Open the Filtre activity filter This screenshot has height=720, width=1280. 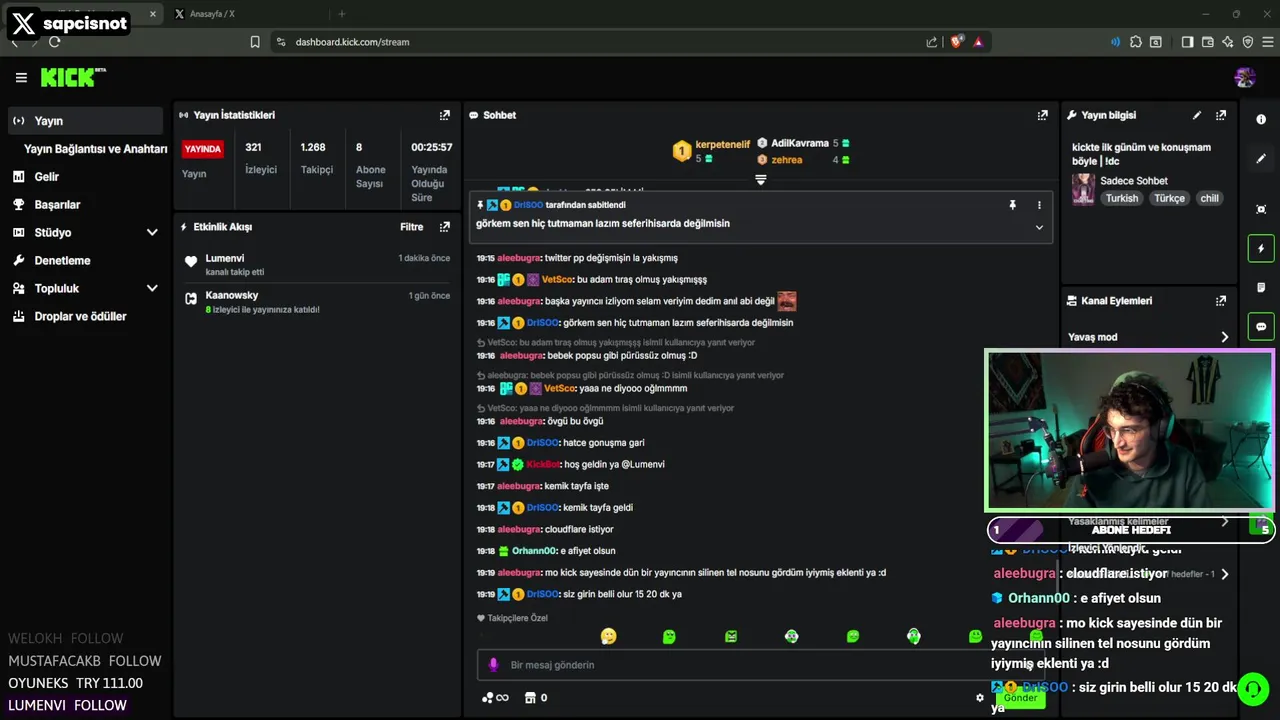click(x=412, y=227)
